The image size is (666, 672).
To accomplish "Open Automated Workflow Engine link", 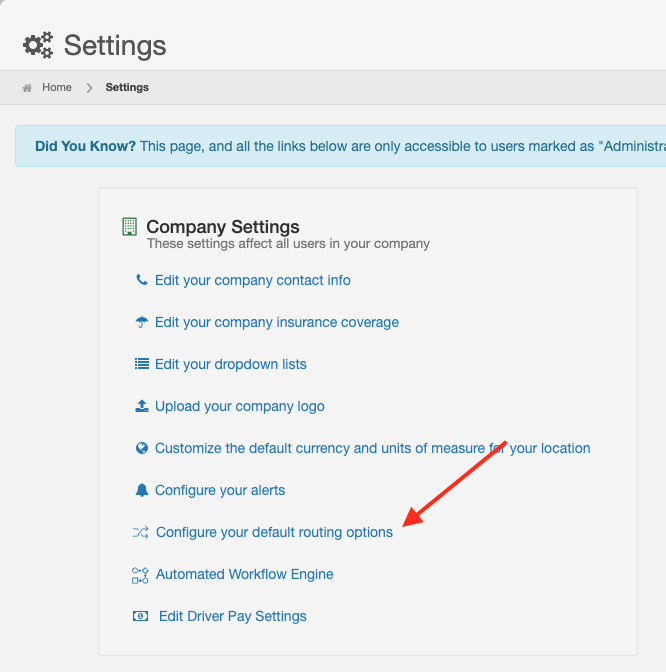I will pos(244,574).
